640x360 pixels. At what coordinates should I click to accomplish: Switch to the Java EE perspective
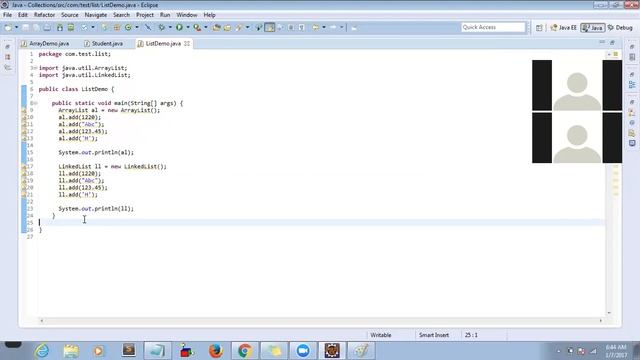(563, 28)
